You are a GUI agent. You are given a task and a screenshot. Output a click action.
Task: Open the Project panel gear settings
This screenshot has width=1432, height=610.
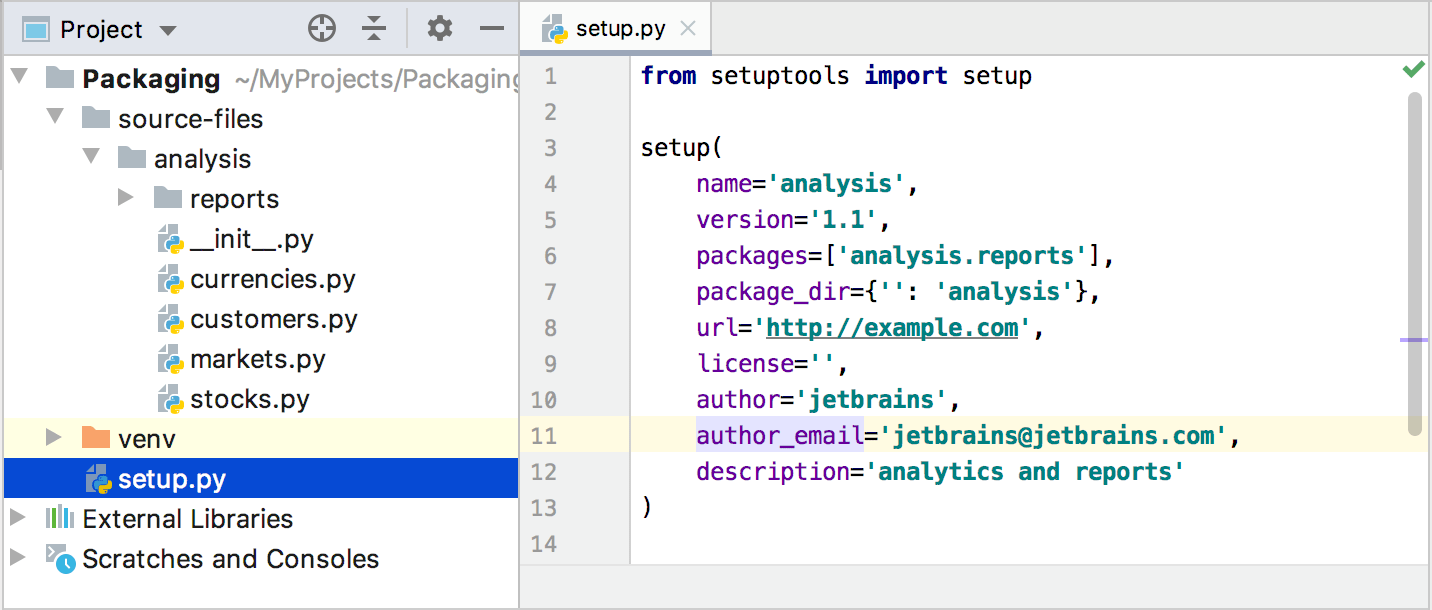coord(438,28)
